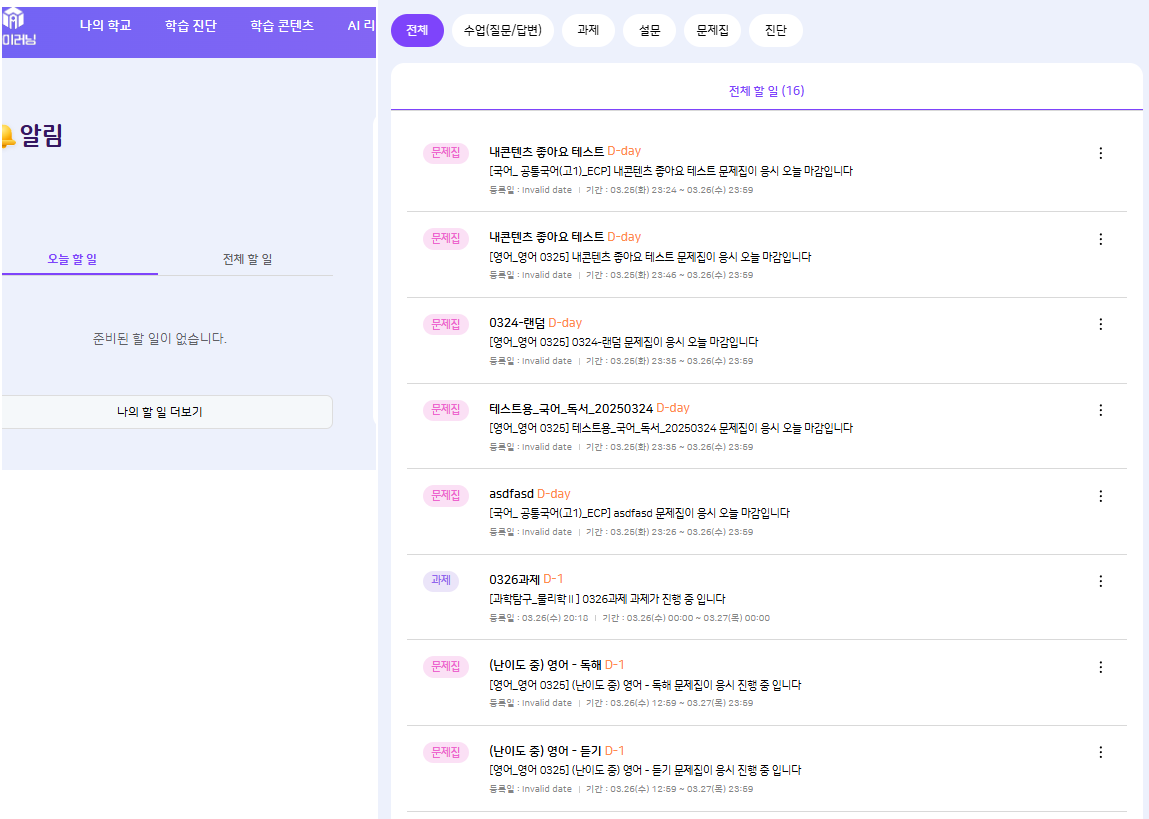Switch to 오늘 할 일 tab
The height and width of the screenshot is (819, 1149).
coord(72,259)
